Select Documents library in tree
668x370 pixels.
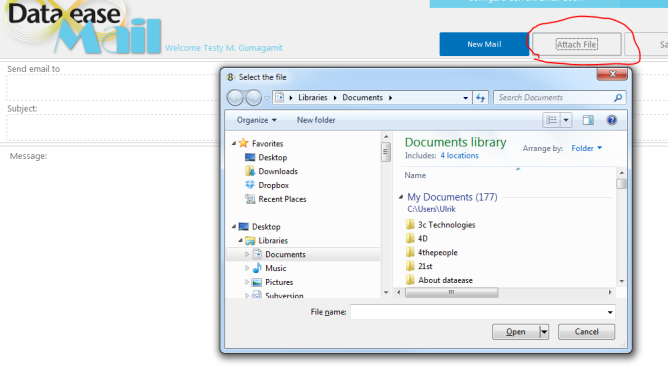click(x=285, y=254)
